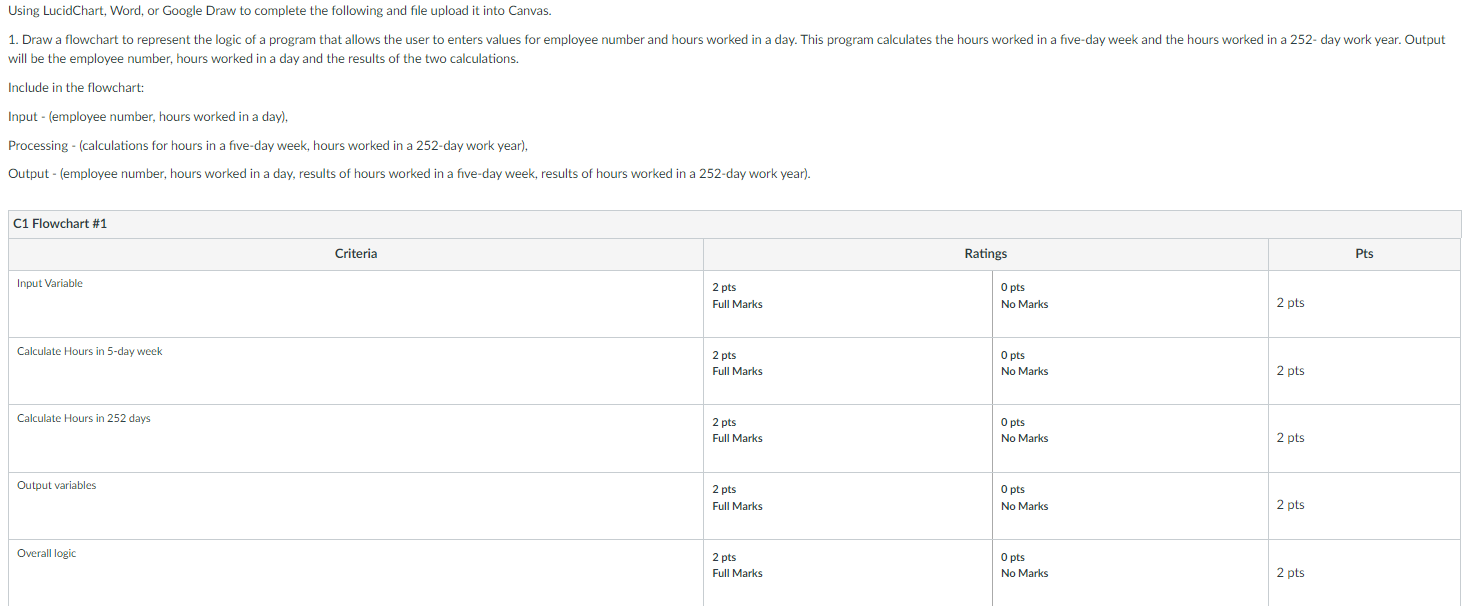This screenshot has width=1468, height=606.
Task: Click the C1 Flowchart #1 rubric title
Action: click(60, 224)
